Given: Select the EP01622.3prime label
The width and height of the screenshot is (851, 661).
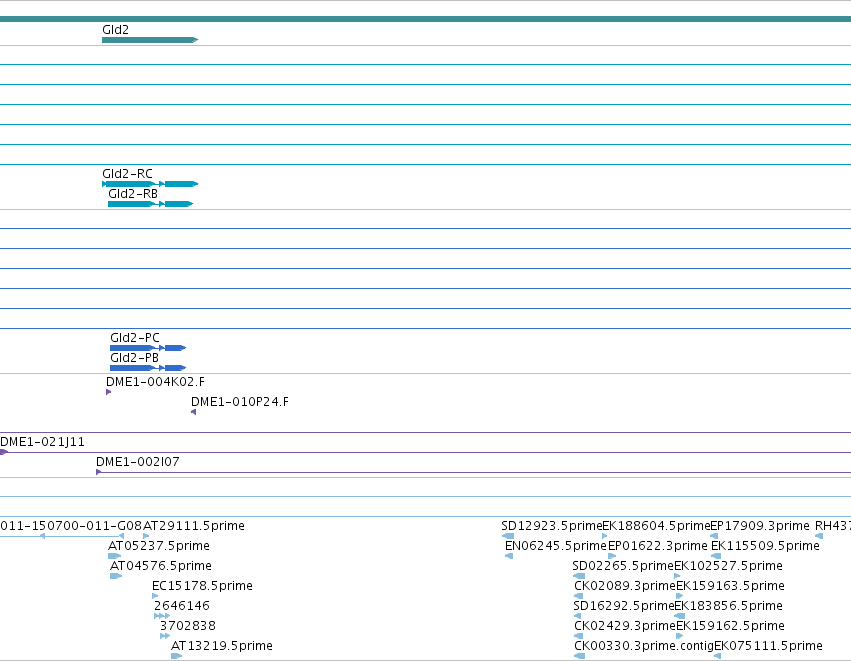Looking at the screenshot, I should tap(658, 545).
